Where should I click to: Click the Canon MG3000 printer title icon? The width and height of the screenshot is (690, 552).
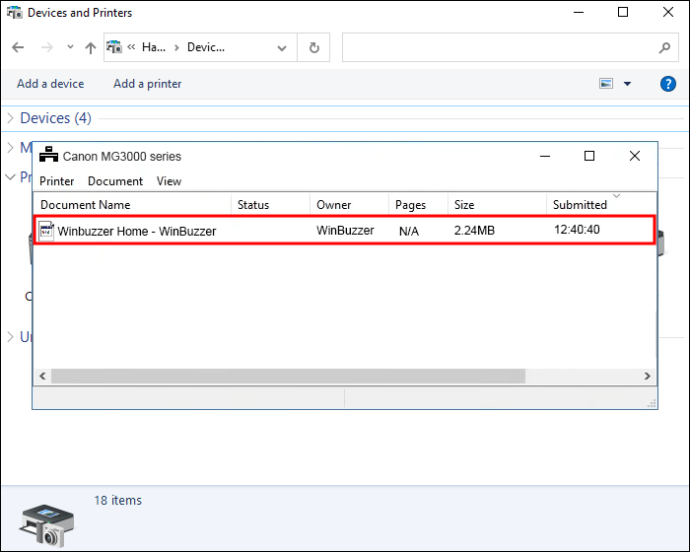click(x=48, y=155)
